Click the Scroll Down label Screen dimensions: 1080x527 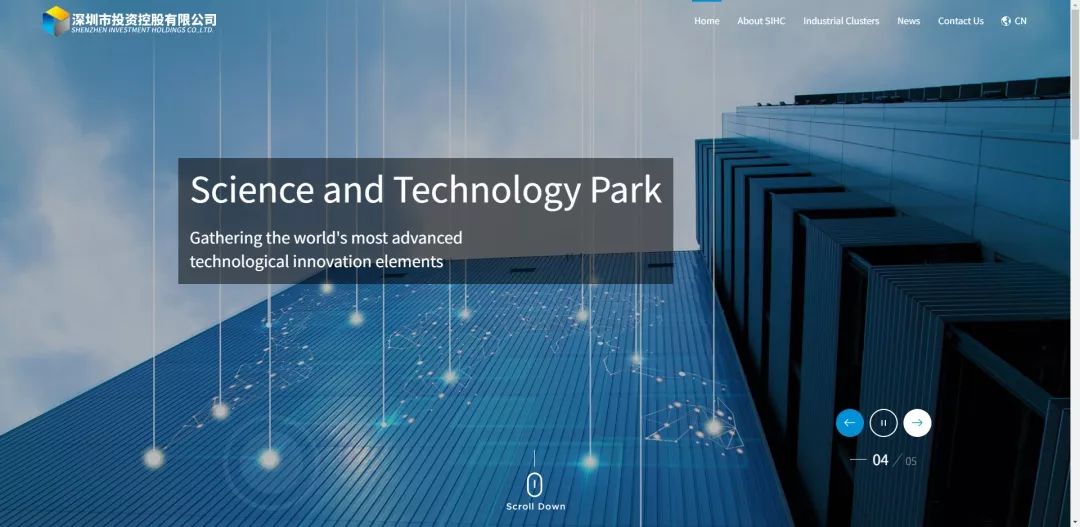point(536,506)
